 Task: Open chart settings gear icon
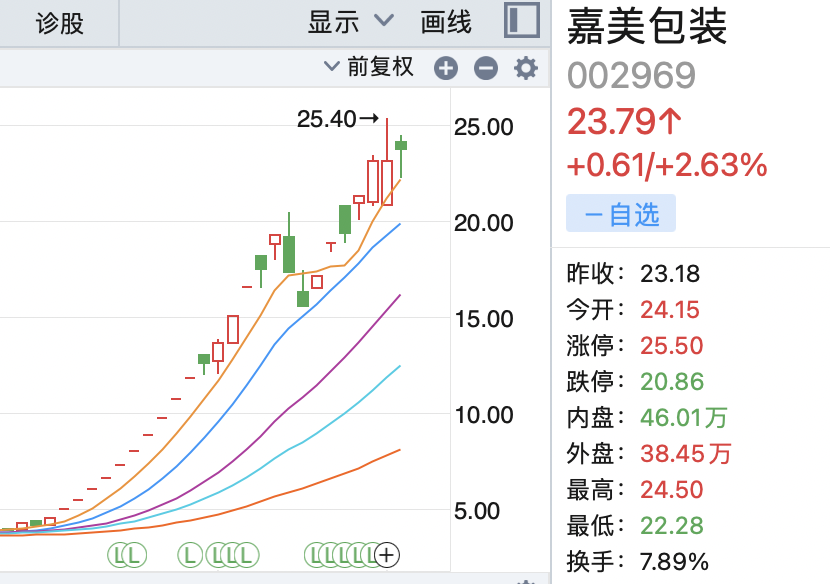coord(525,68)
